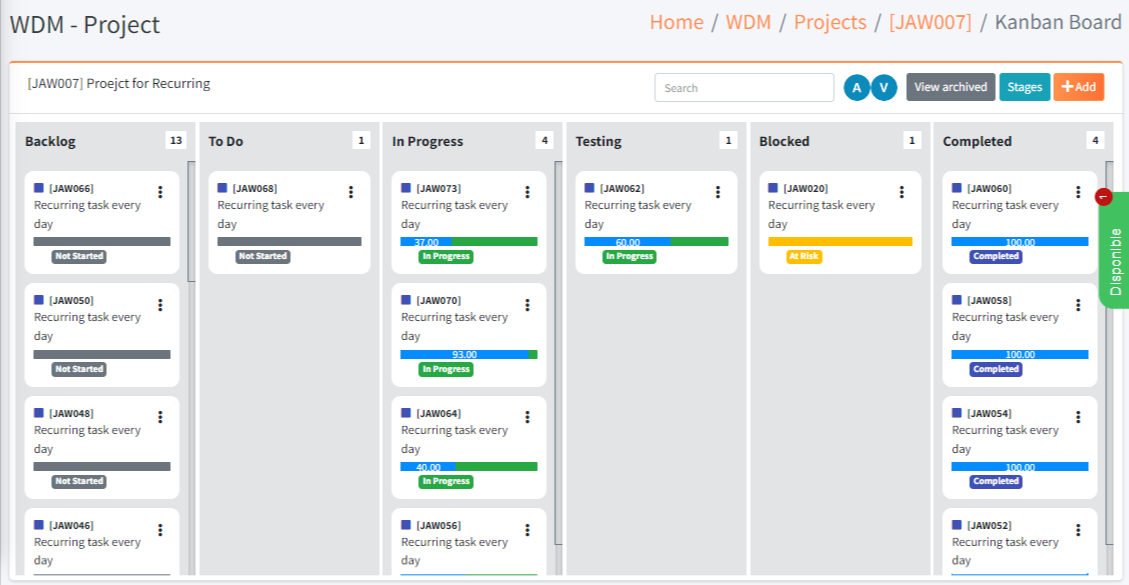Open the options menu on card JAW073

click(x=527, y=192)
